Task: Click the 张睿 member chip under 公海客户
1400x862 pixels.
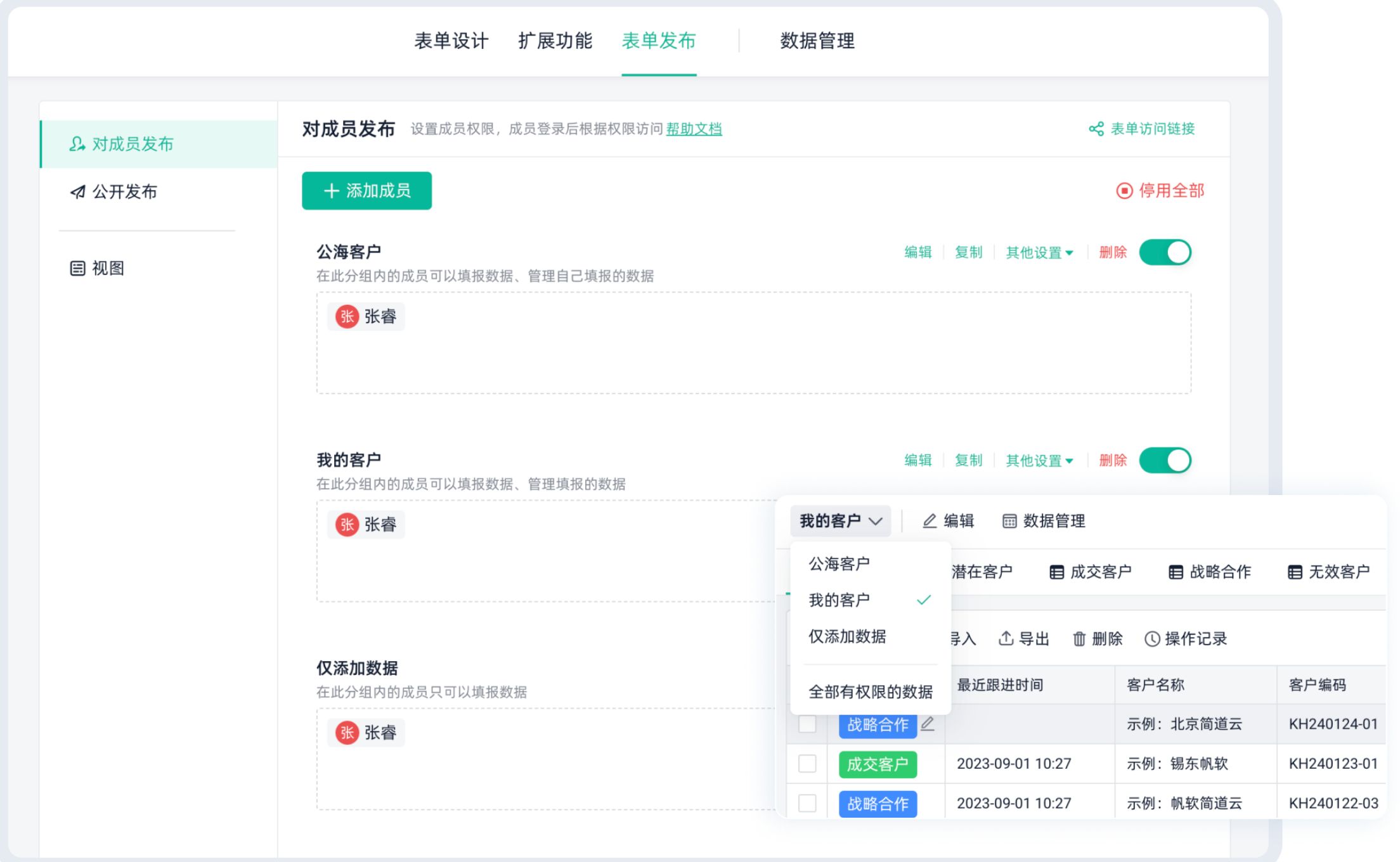Action: click(366, 316)
